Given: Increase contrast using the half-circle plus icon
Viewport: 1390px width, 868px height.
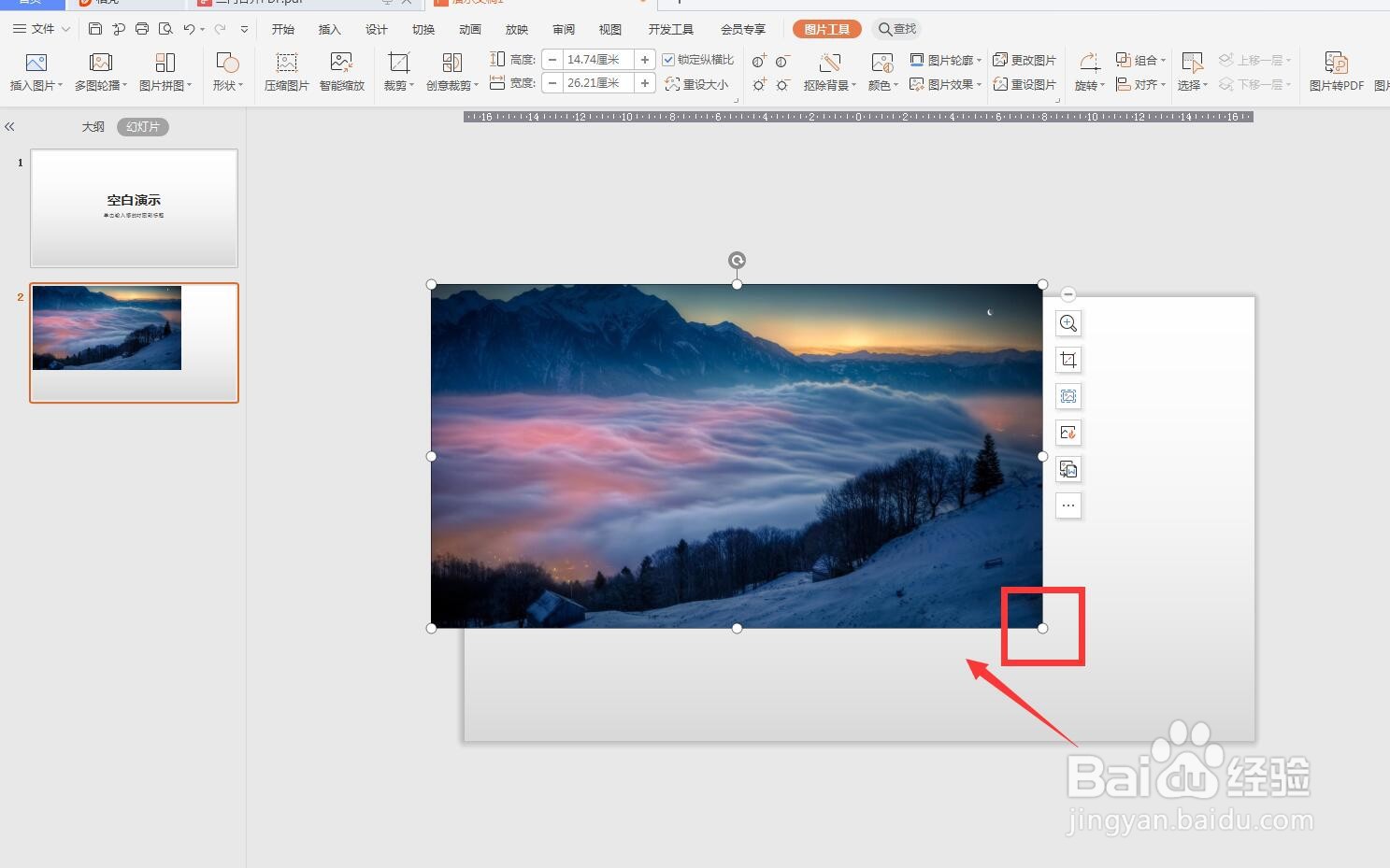Looking at the screenshot, I should point(759,61).
